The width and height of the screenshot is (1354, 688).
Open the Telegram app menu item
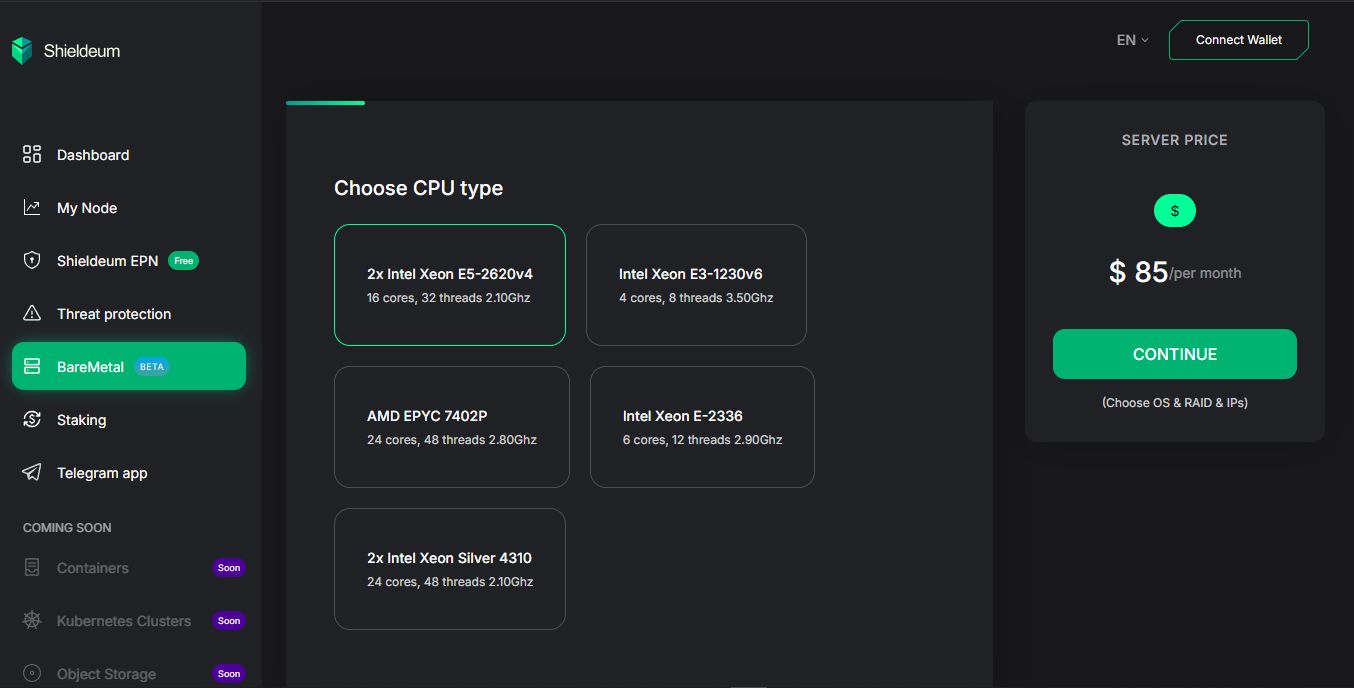click(129, 473)
